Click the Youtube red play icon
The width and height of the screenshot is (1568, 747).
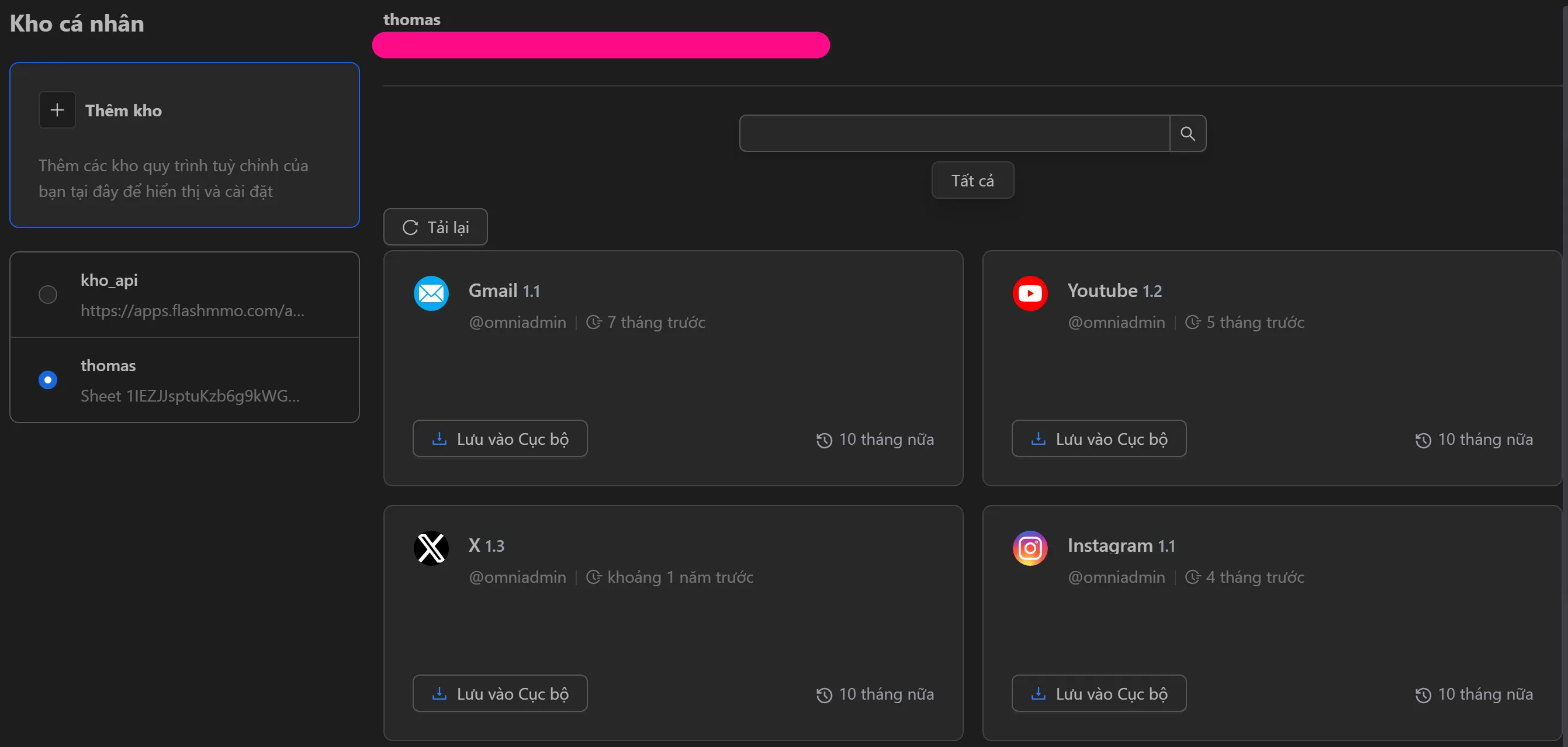click(x=1030, y=293)
